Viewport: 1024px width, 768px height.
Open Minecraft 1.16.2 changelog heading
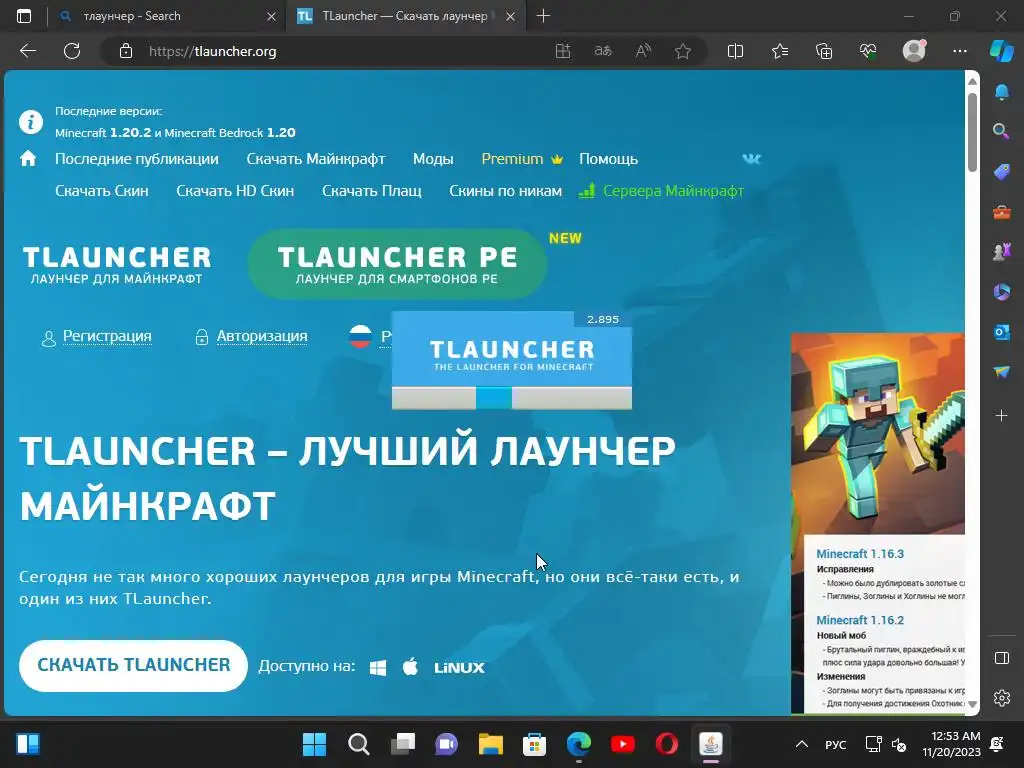(860, 620)
